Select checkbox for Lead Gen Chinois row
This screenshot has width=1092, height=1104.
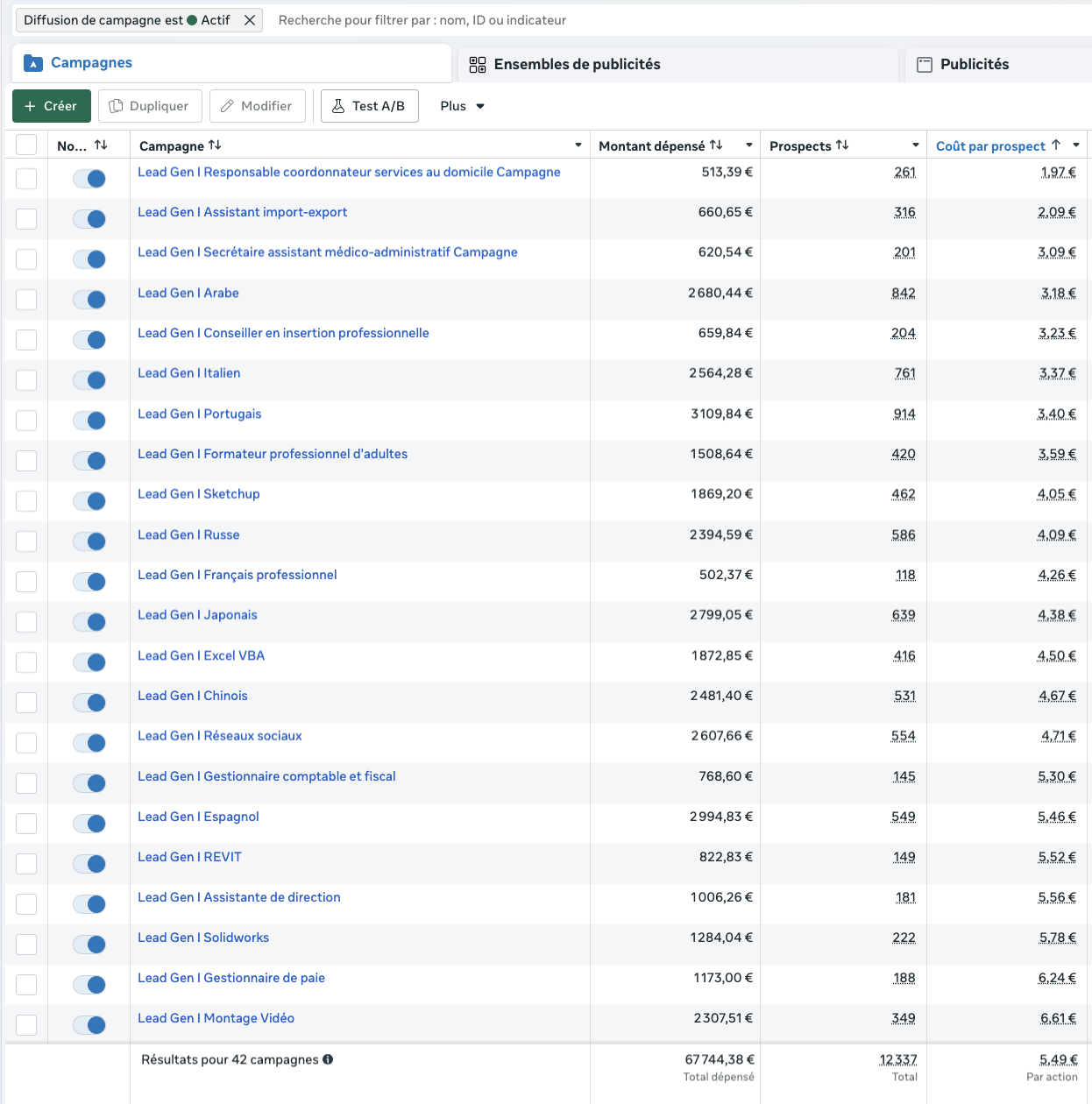(26, 703)
